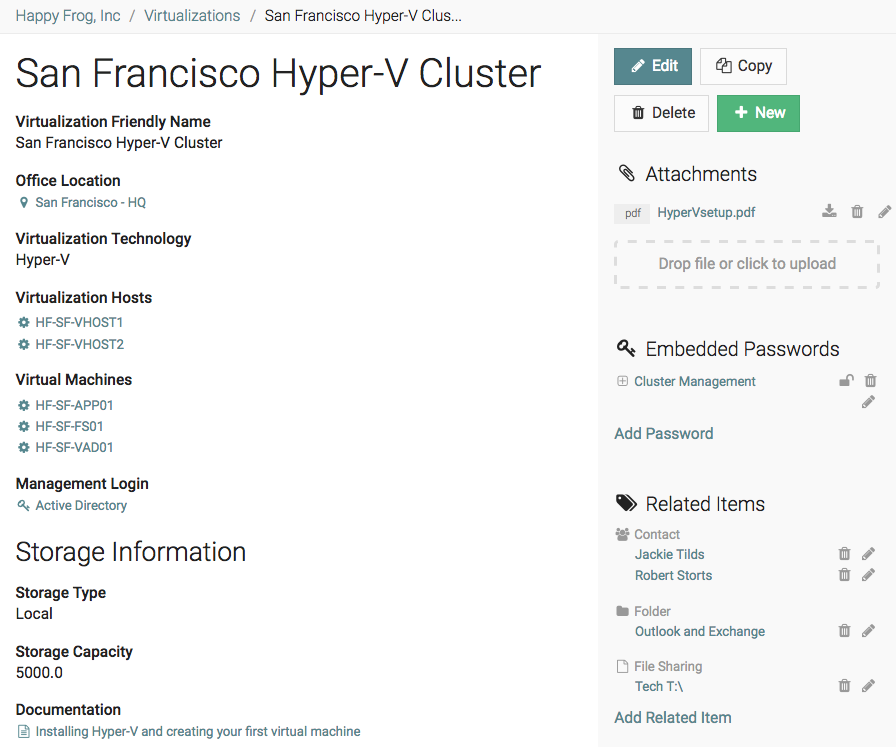The height and width of the screenshot is (747, 896).
Task: Delete the HyperVsetup.pdf attachment
Action: (857, 211)
